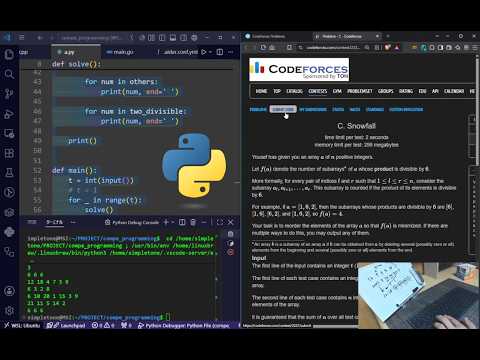The width and height of the screenshot is (480, 360).
Task: Open the STANDINGS contest sub-tab
Action: 375,109
